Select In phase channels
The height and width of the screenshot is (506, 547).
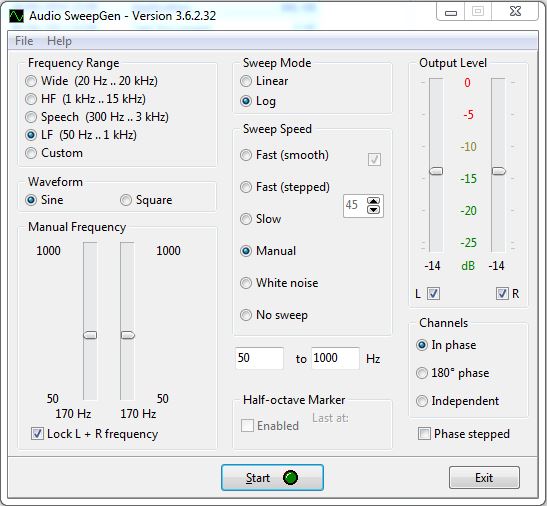coord(446,345)
